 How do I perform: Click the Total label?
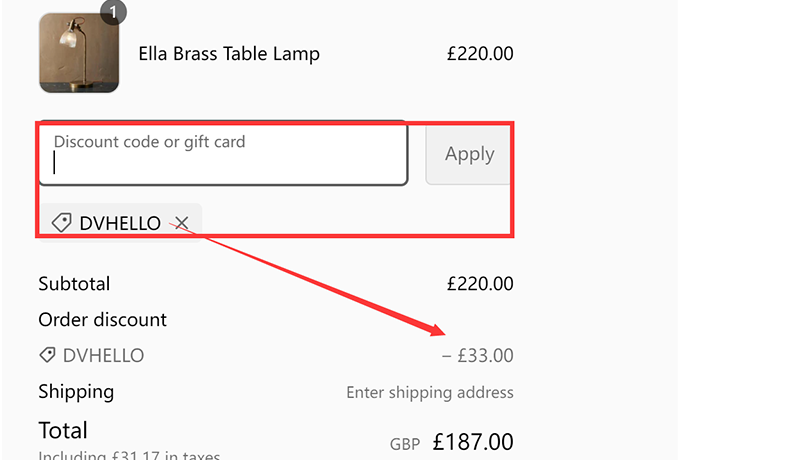[x=63, y=430]
